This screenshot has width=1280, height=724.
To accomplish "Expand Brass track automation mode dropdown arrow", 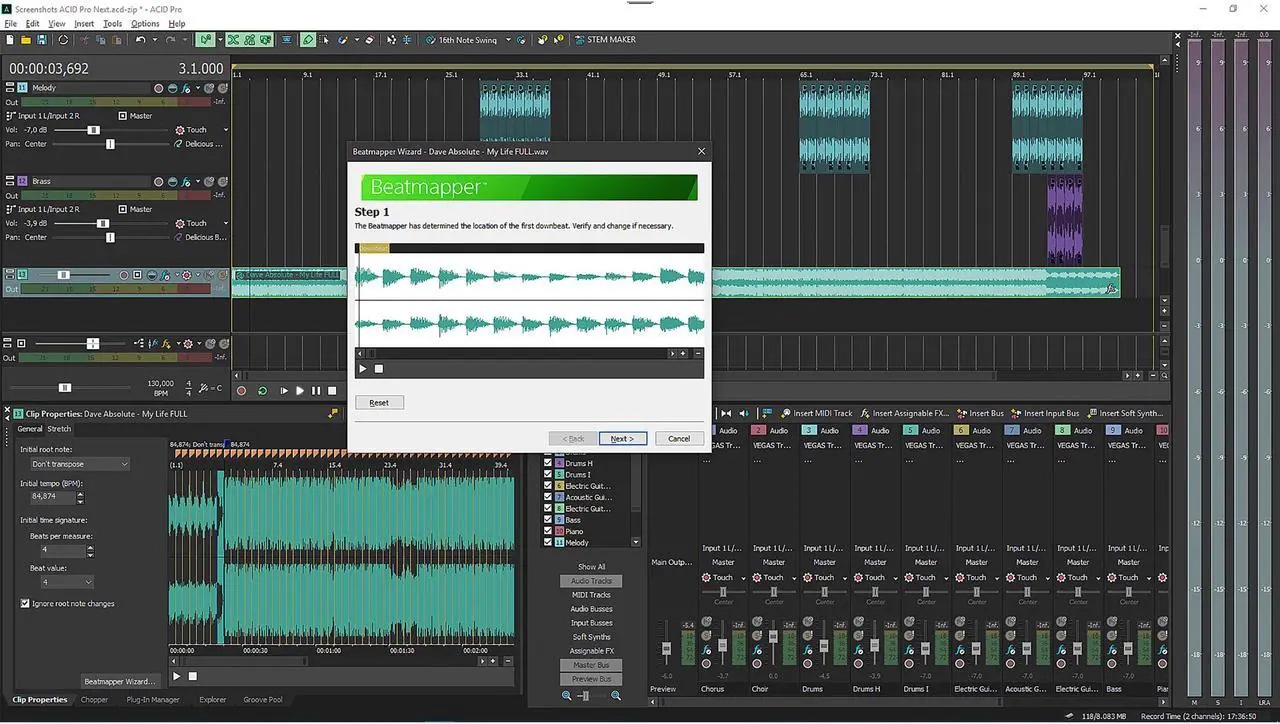I will tap(226, 223).
